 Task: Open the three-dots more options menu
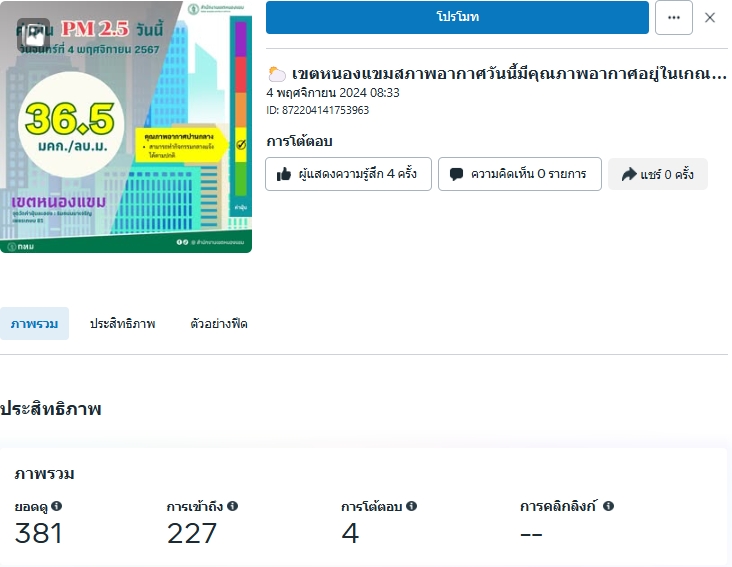point(674,17)
